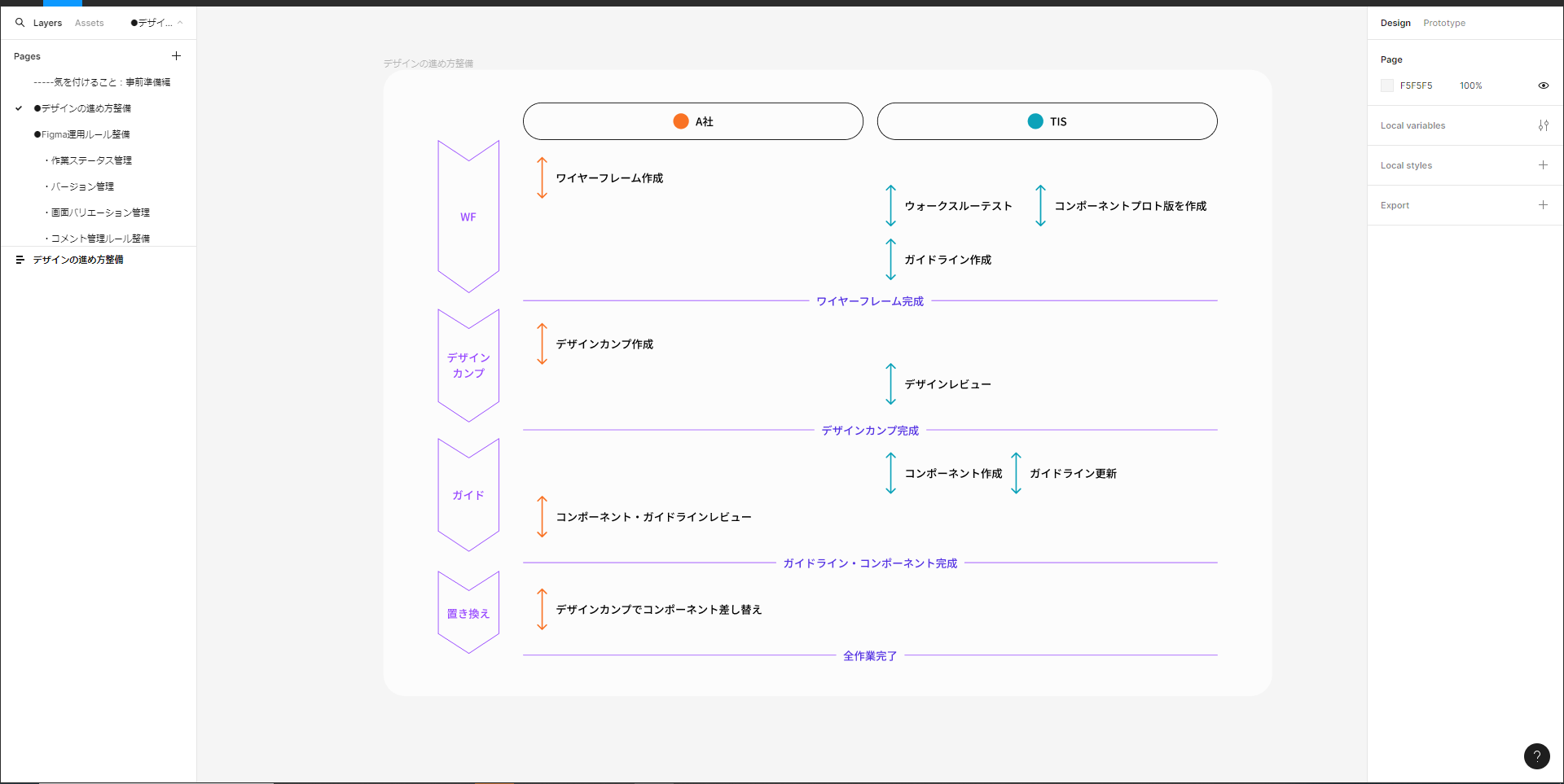Screen dimensions: 1564x784
Task: Switch to the Prototype tab
Action: pos(1443,23)
